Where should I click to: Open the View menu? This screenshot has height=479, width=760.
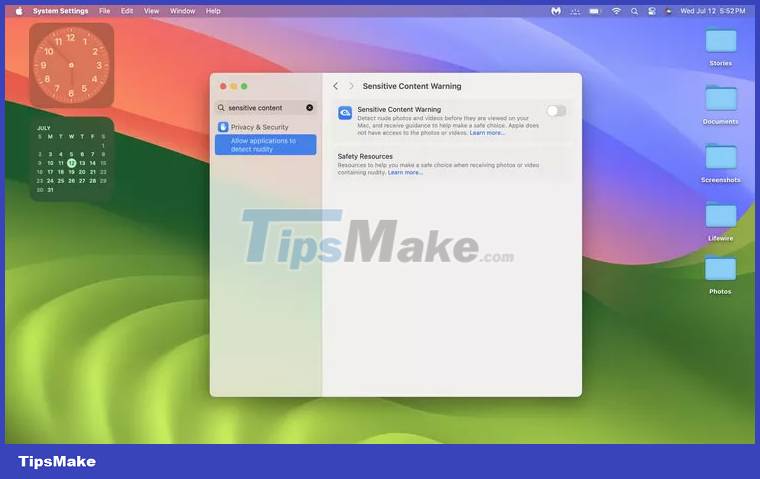tap(151, 11)
